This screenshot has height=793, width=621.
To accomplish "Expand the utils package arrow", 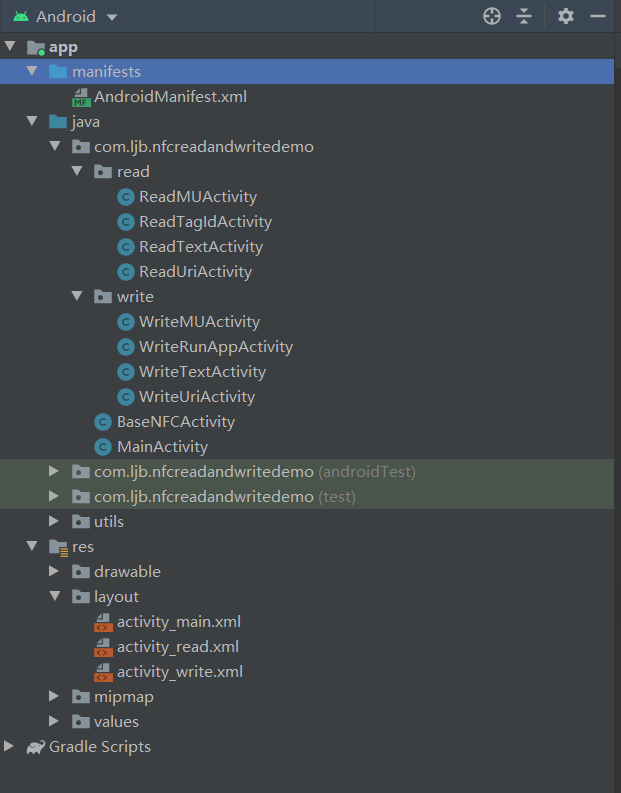I will point(55,522).
